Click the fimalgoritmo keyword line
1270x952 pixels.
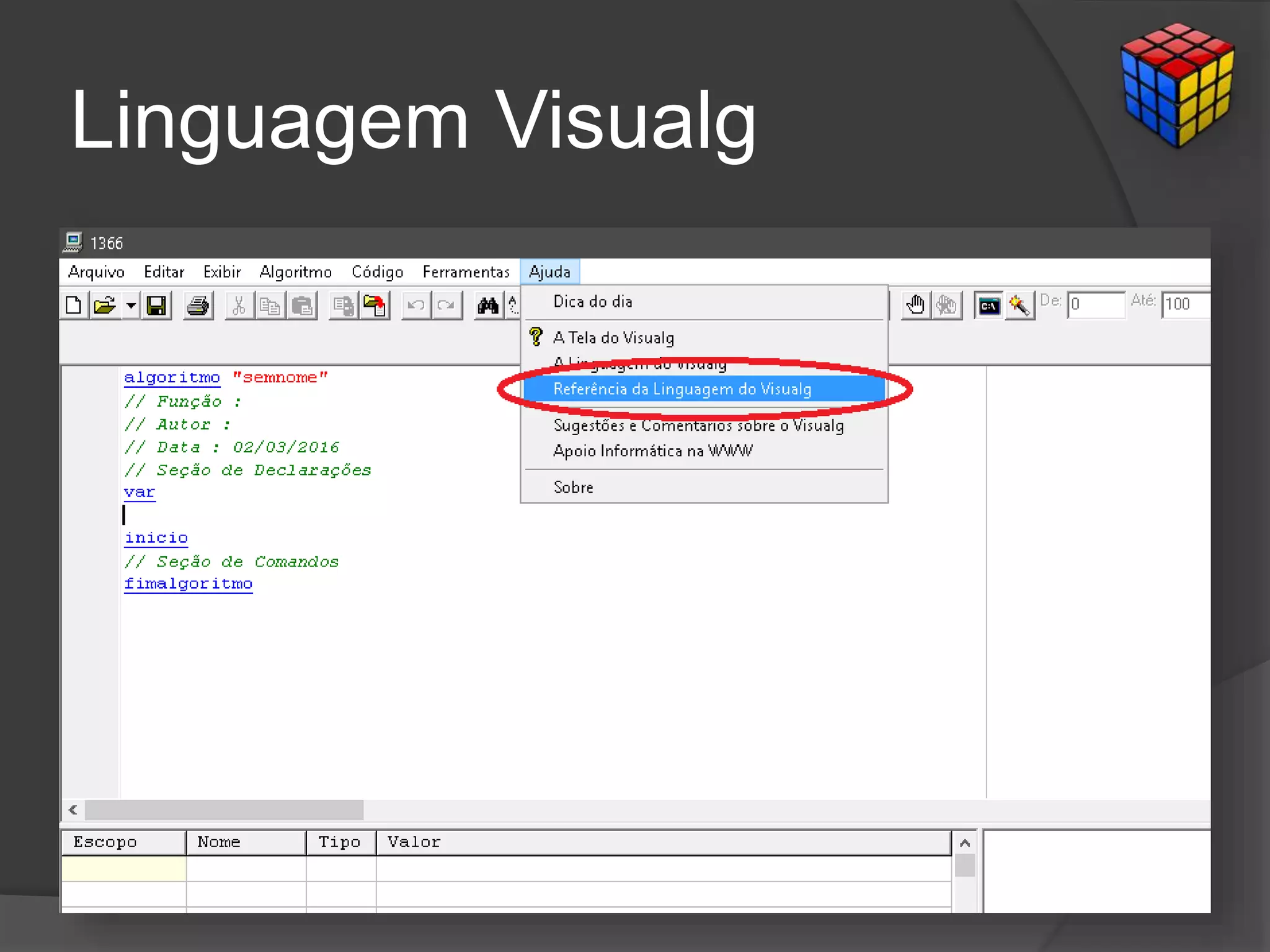tap(188, 584)
